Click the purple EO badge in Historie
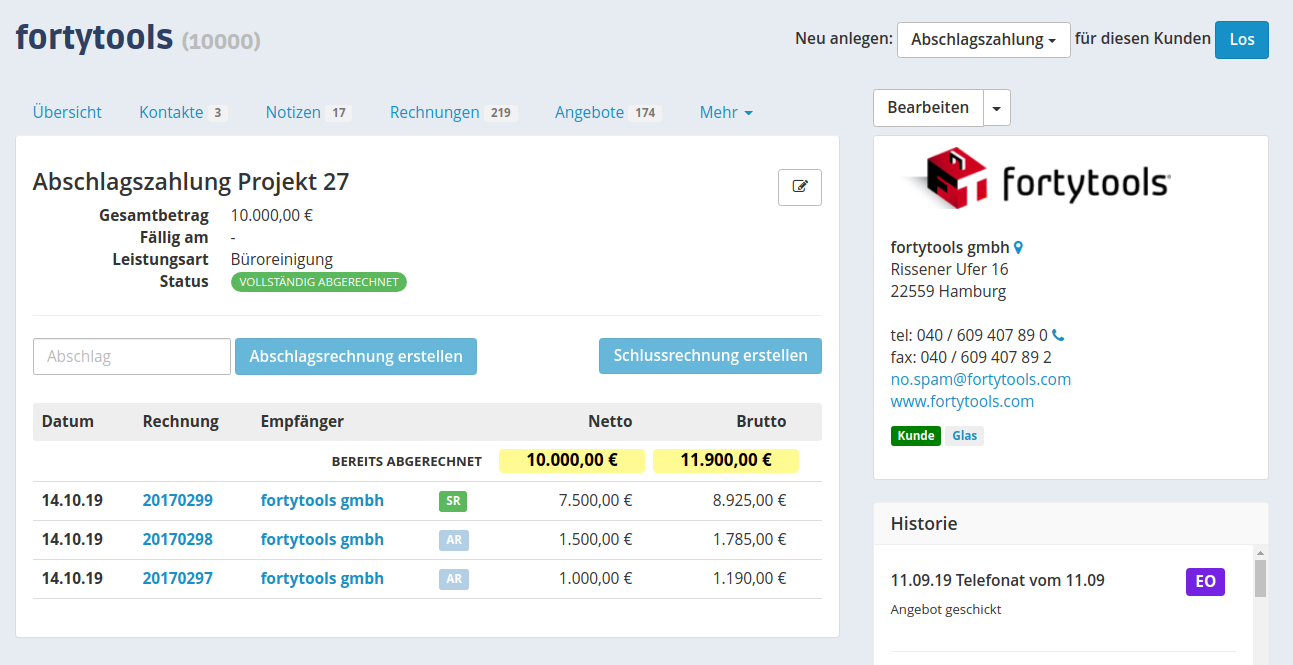 click(1205, 582)
